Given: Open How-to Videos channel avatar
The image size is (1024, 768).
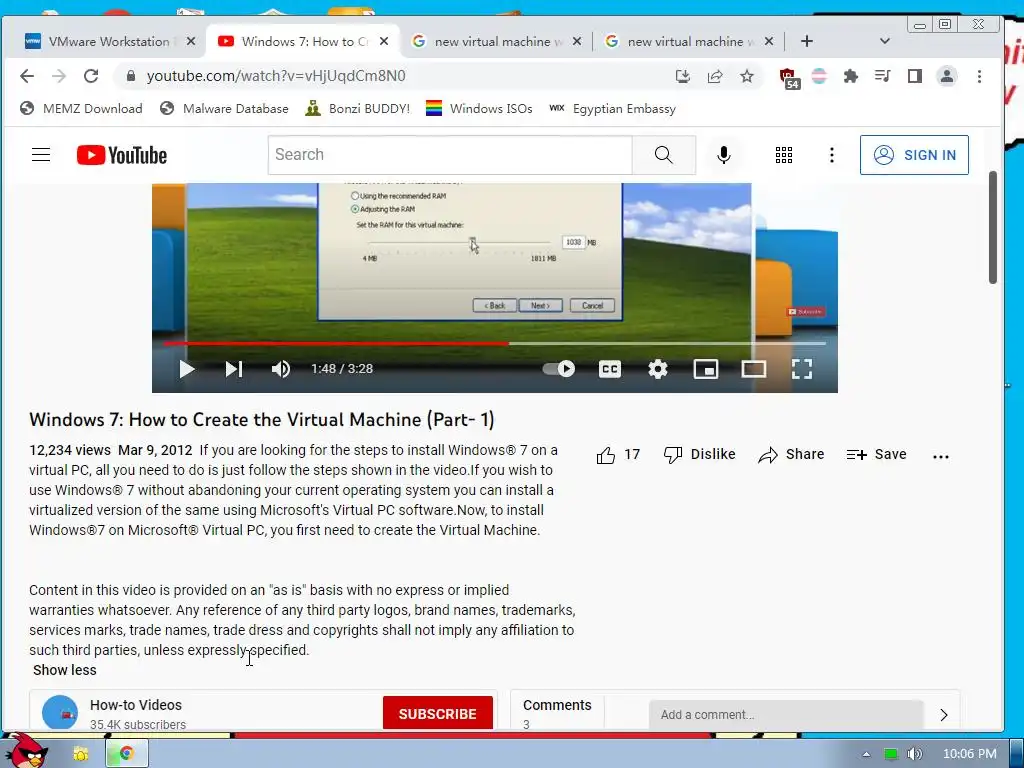Looking at the screenshot, I should click(x=60, y=712).
